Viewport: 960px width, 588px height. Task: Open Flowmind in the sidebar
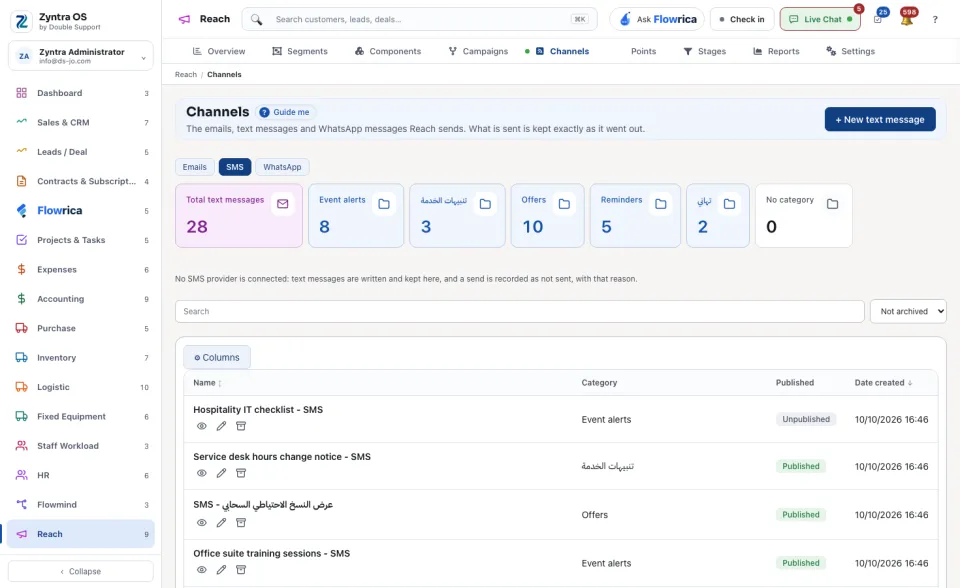81,505
